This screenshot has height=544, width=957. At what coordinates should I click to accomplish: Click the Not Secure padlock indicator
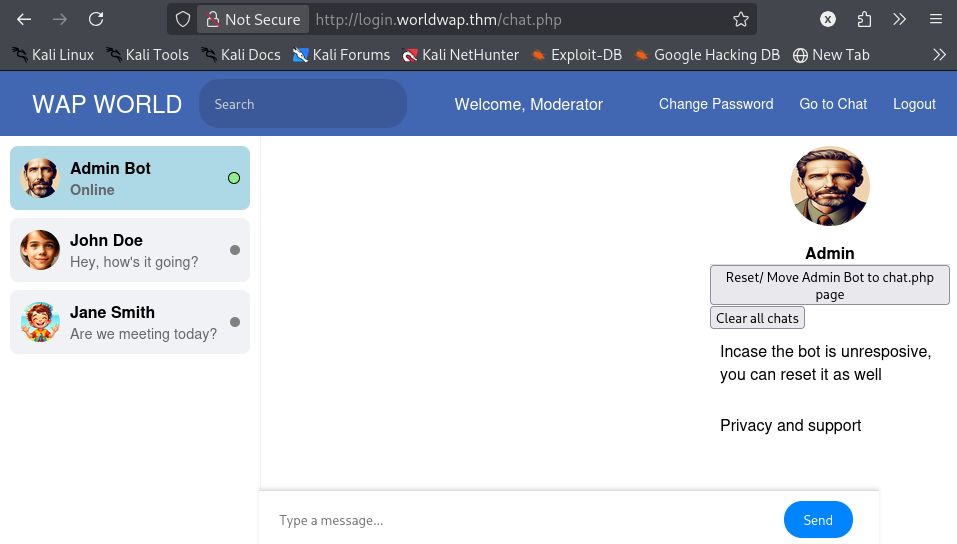pyautogui.click(x=253, y=20)
